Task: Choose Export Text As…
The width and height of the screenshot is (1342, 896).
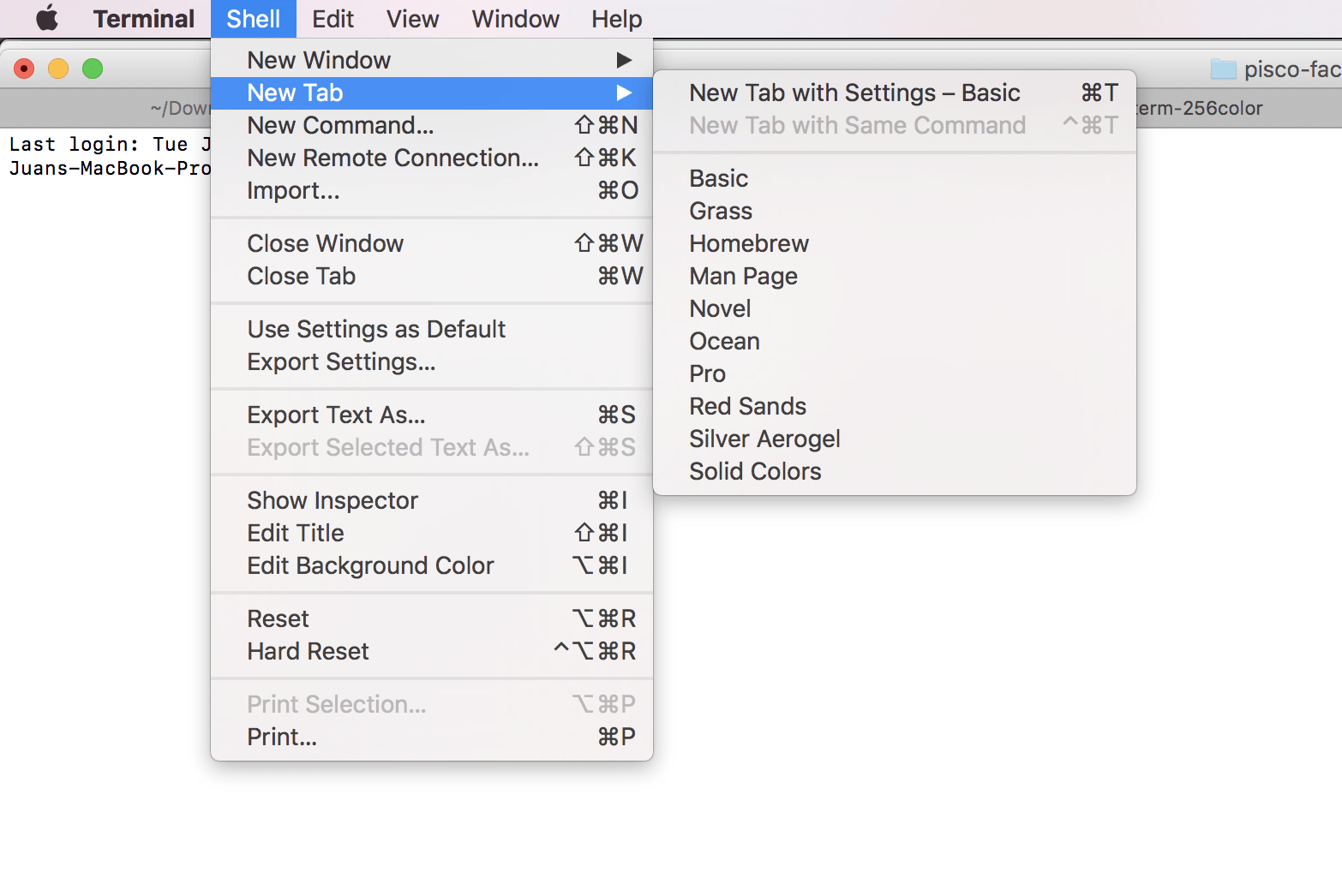Action: 432,415
